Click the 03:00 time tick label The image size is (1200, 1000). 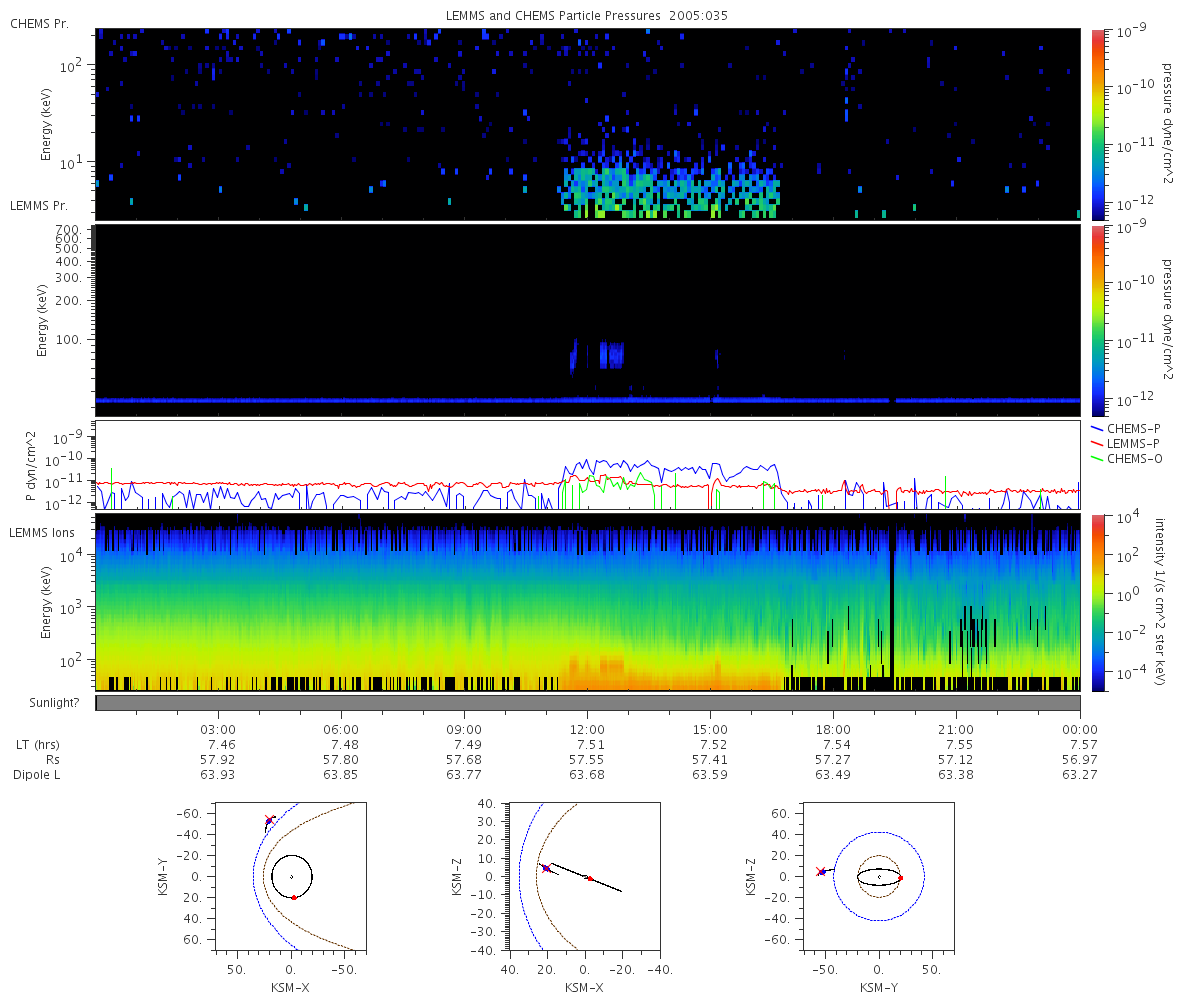218,729
